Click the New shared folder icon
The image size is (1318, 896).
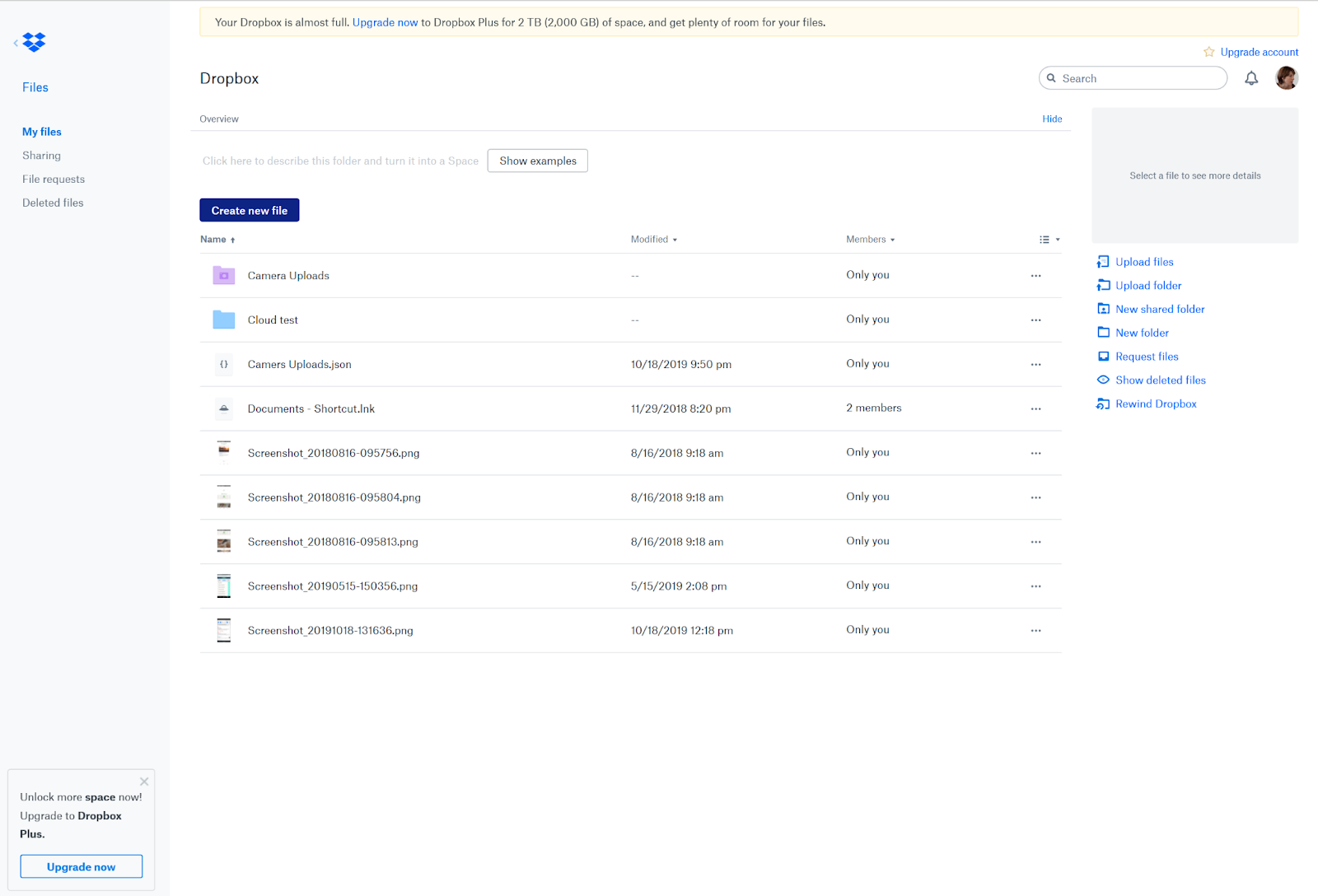click(x=1103, y=309)
